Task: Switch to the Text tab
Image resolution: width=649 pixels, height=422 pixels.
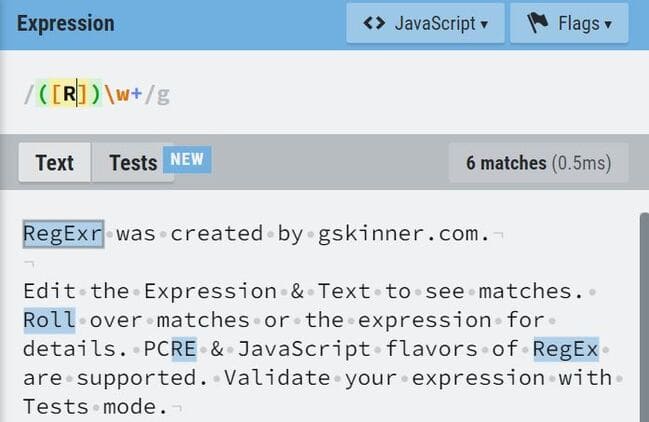Action: pos(55,163)
